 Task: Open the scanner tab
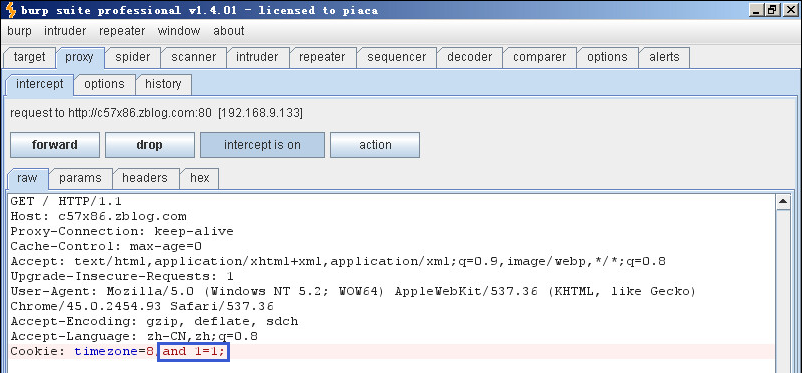click(193, 57)
